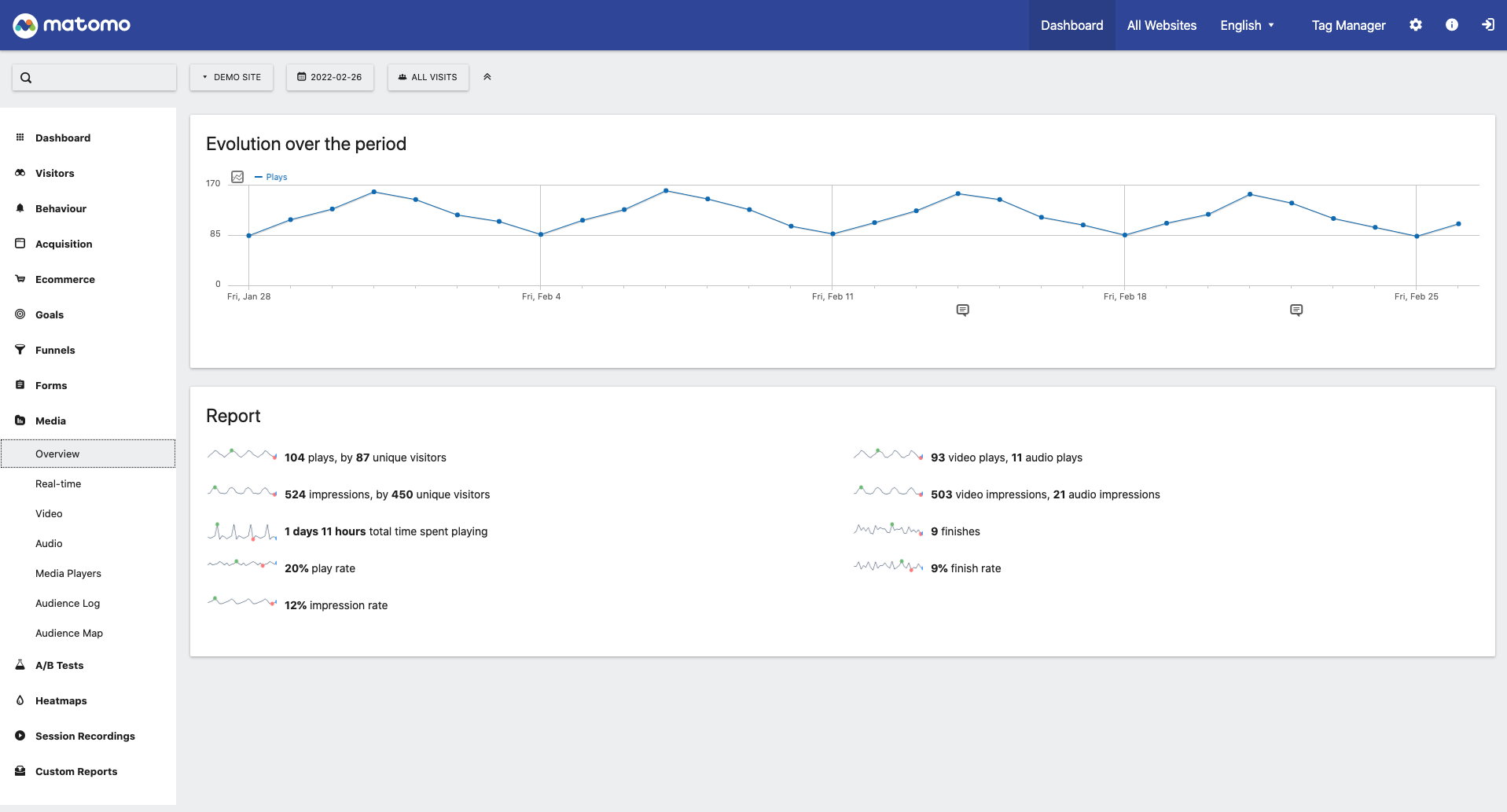This screenshot has height=812, width=1507.
Task: Open the All Visits segment dropdown
Action: point(428,77)
